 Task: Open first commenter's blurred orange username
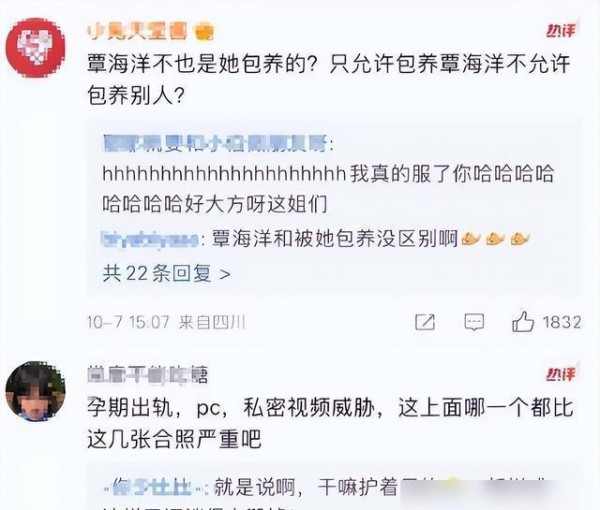pos(138,32)
